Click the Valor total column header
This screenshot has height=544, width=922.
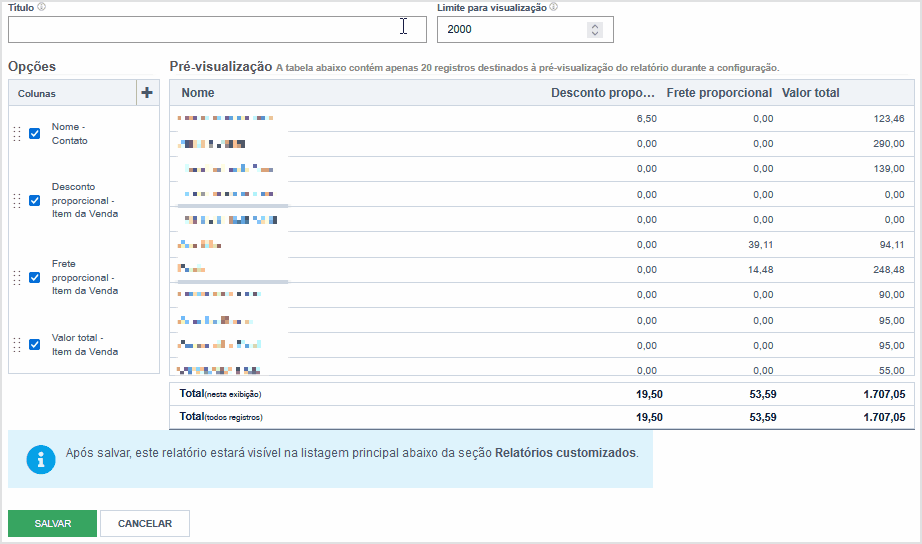[810, 93]
